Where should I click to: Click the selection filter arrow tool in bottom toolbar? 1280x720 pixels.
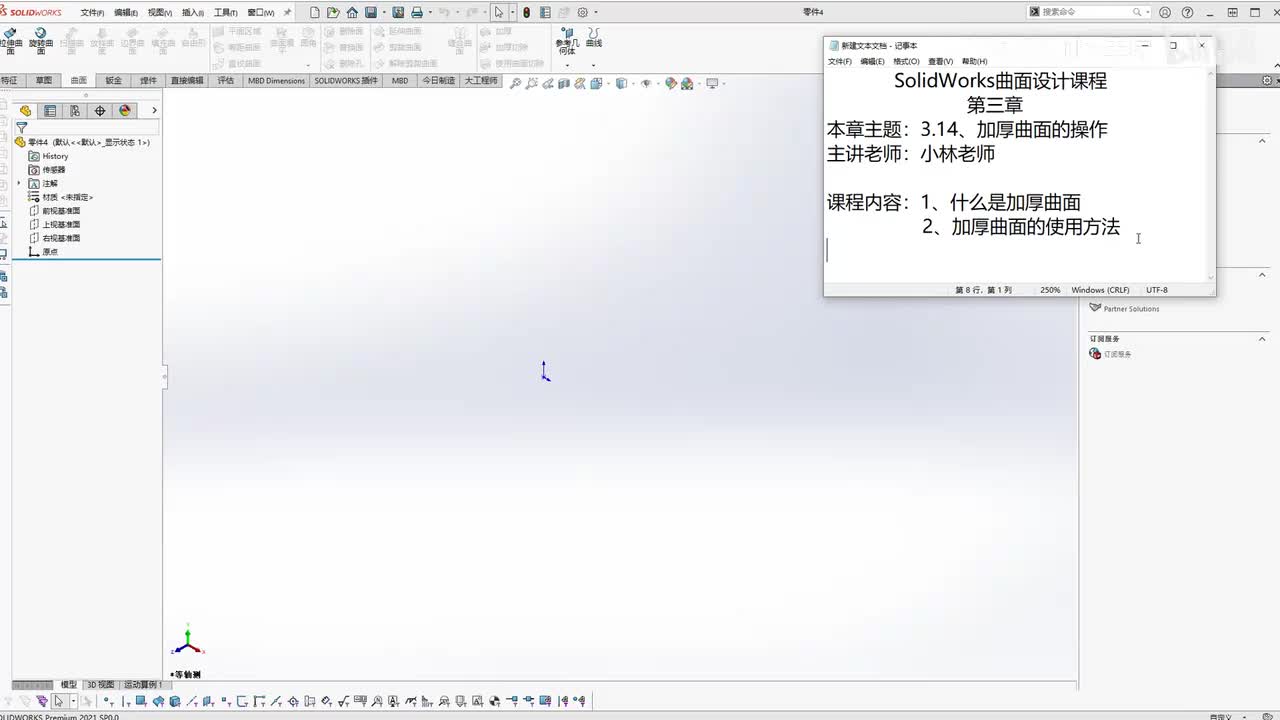(59, 702)
